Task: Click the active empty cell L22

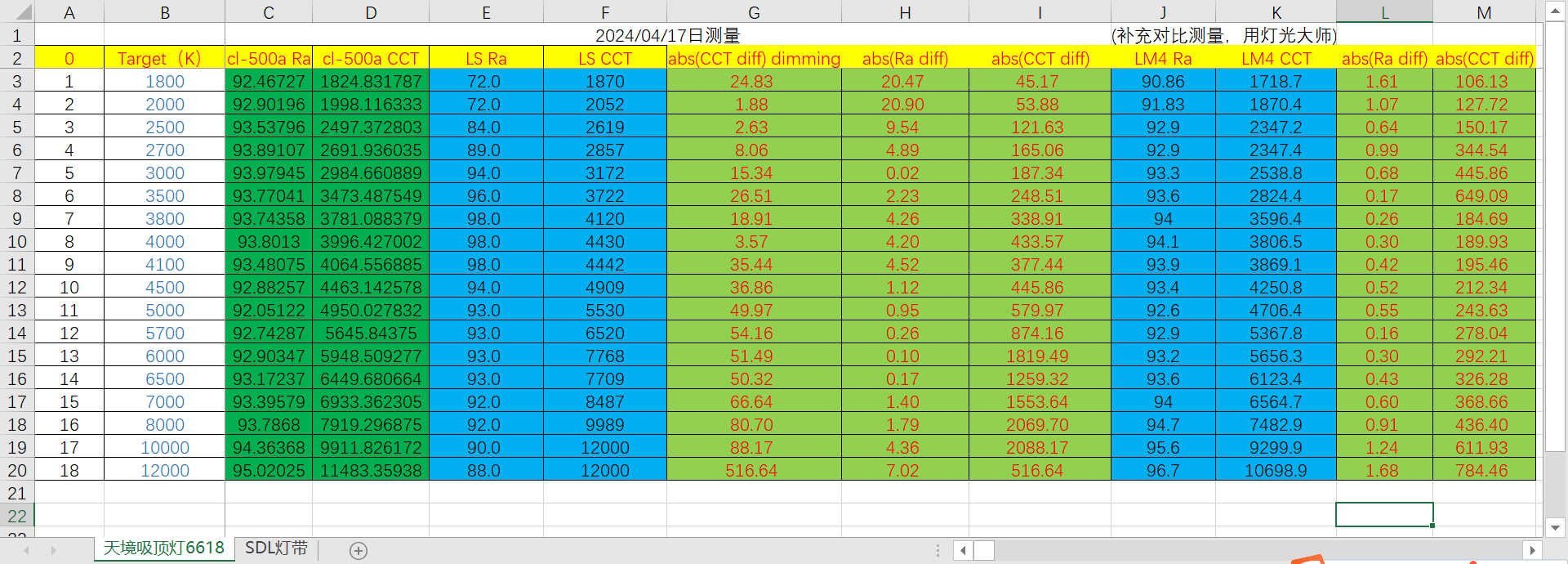Action: pos(1384,515)
